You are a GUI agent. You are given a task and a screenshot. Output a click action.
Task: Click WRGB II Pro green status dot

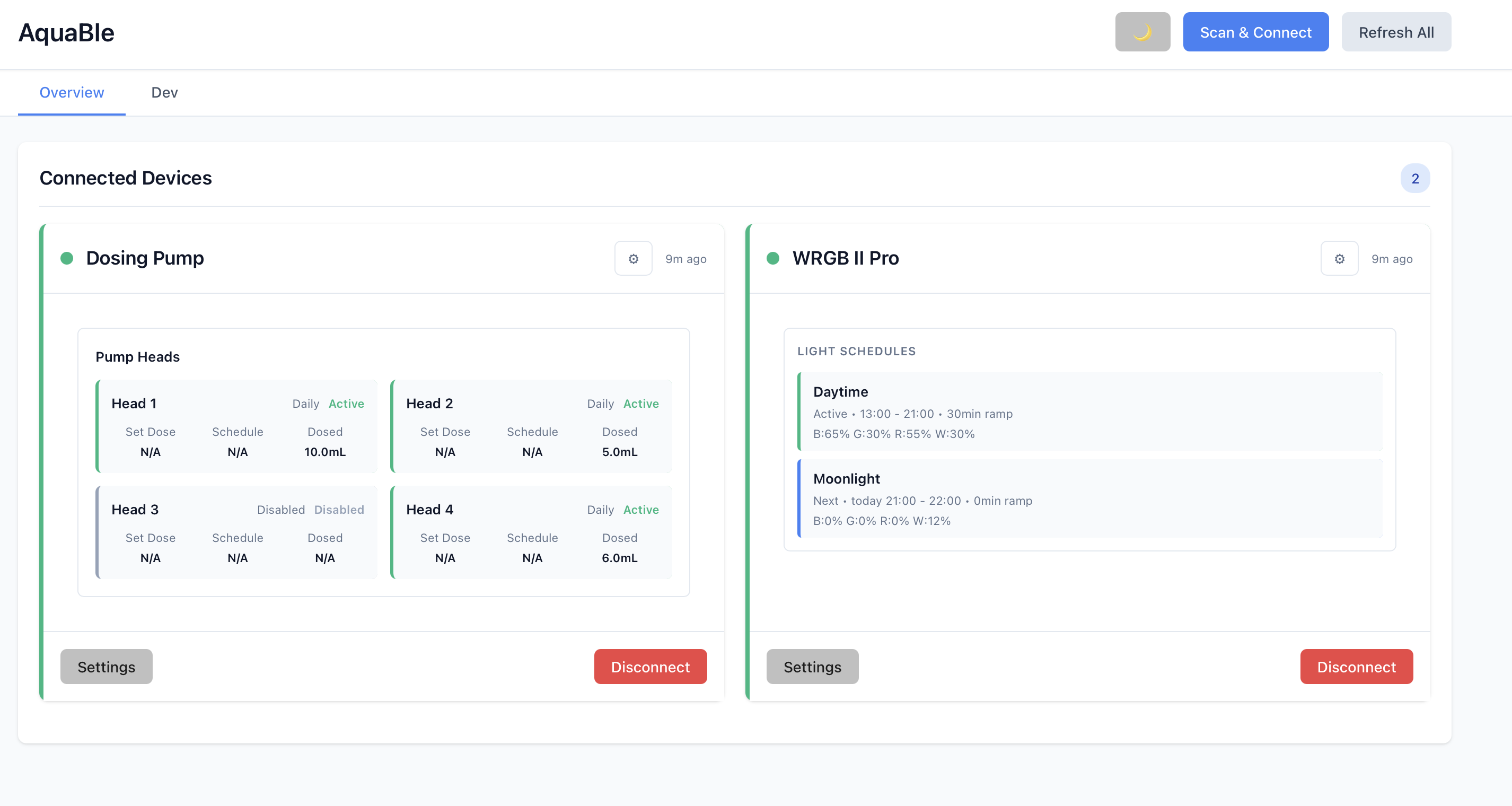[773, 258]
